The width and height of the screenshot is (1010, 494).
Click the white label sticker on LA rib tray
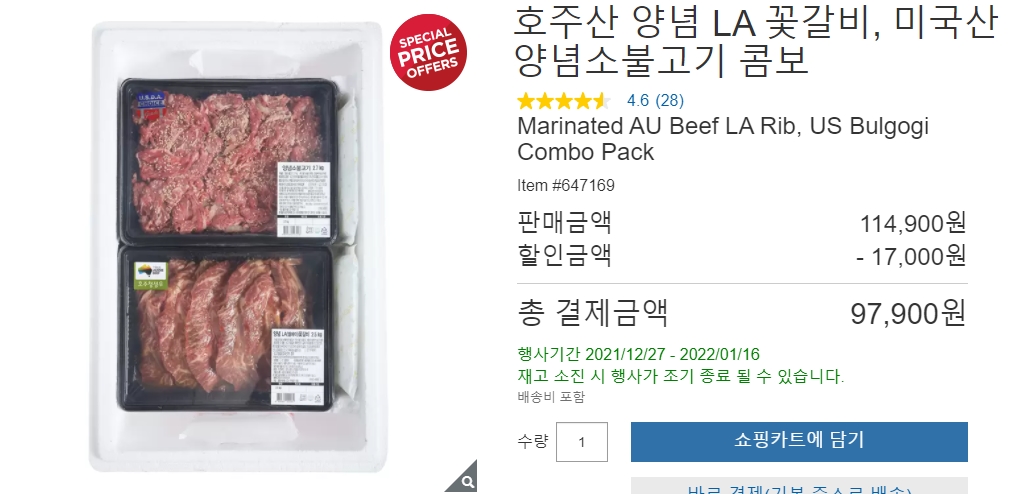click(297, 366)
